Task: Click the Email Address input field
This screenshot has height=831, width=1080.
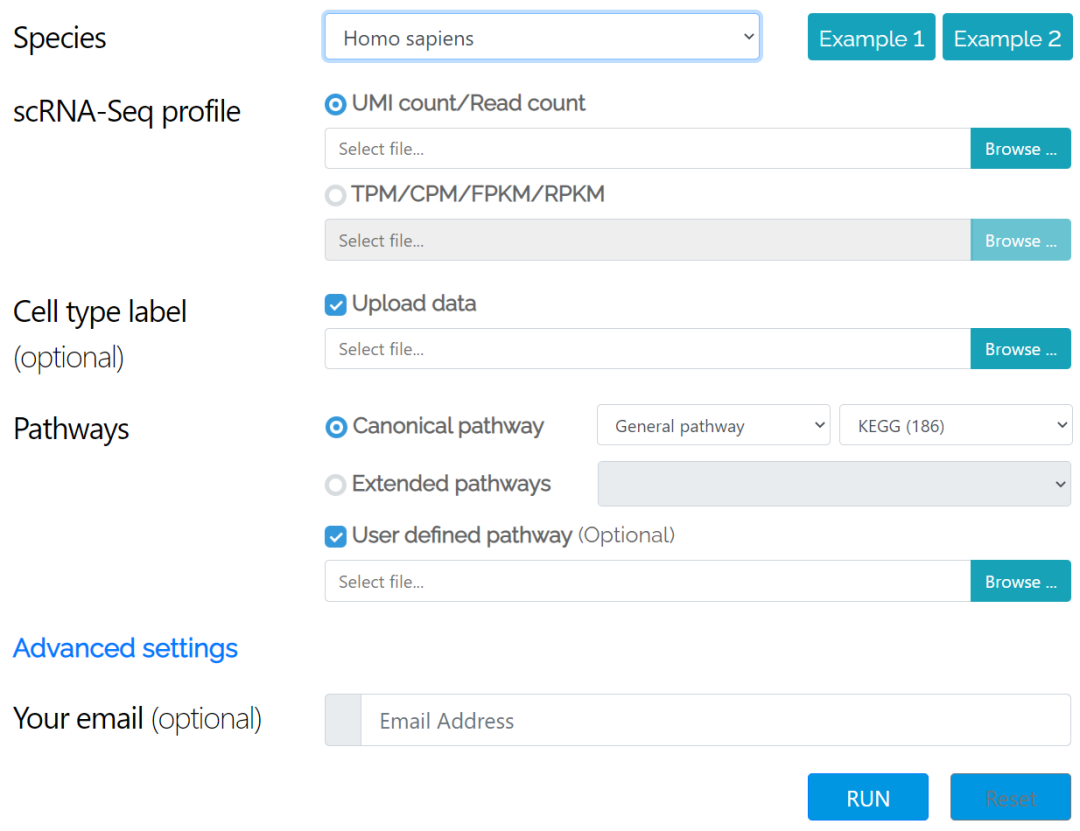Action: [715, 721]
